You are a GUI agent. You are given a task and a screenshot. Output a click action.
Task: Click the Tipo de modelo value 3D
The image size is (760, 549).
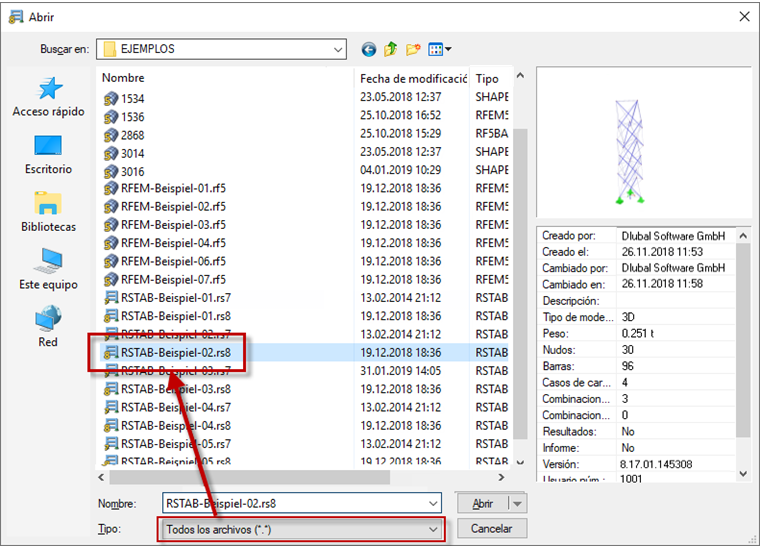pyautogui.click(x=628, y=317)
